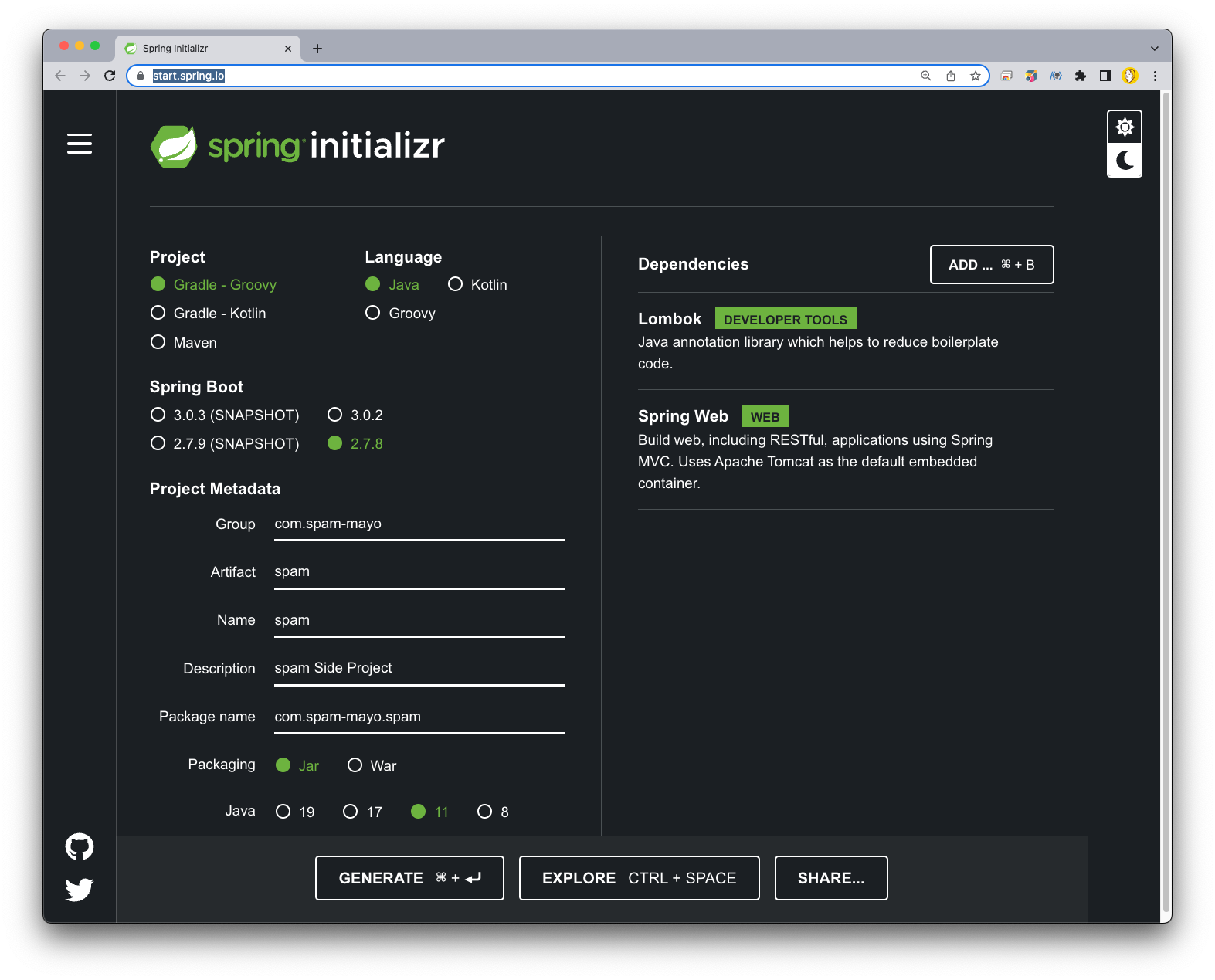The height and width of the screenshot is (980, 1215).
Task: Open the Chrome profile avatar
Action: (x=1130, y=76)
